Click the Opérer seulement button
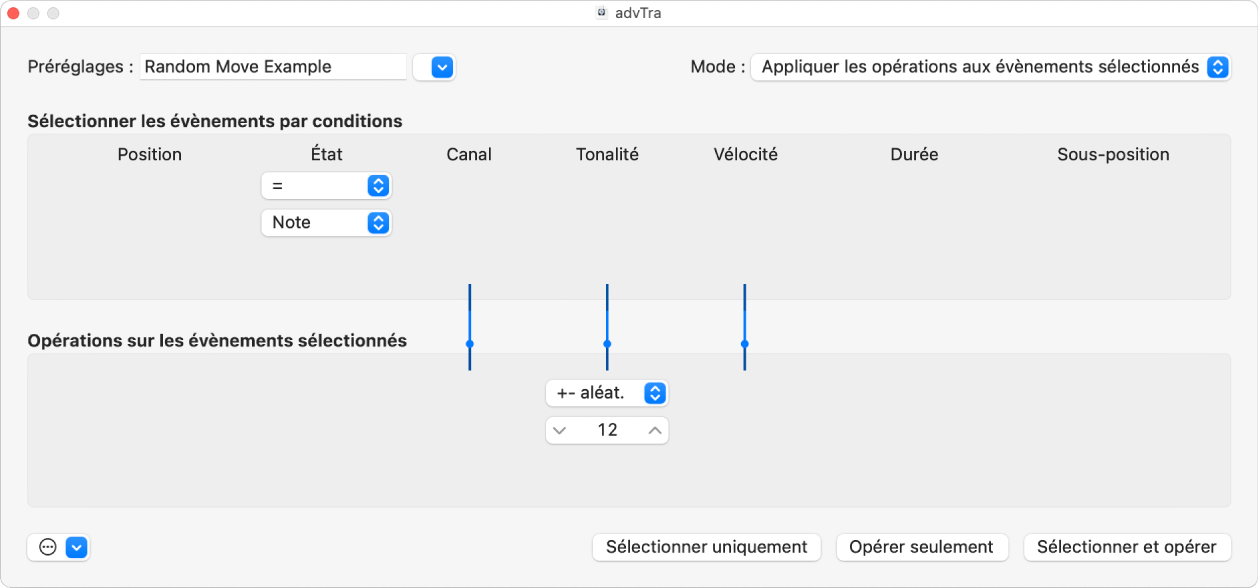The height and width of the screenshot is (588, 1258). pos(921,547)
